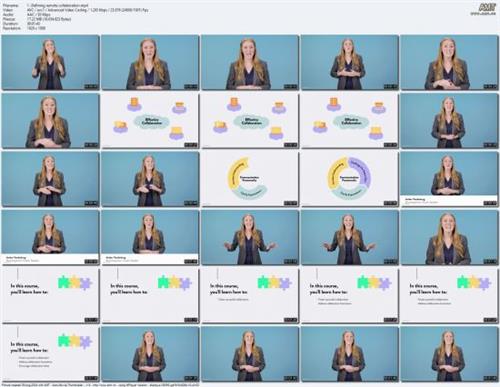Select the first thumbnail showing presenter with raised hands
This screenshot has height=387, width=500.
(x=50, y=62)
